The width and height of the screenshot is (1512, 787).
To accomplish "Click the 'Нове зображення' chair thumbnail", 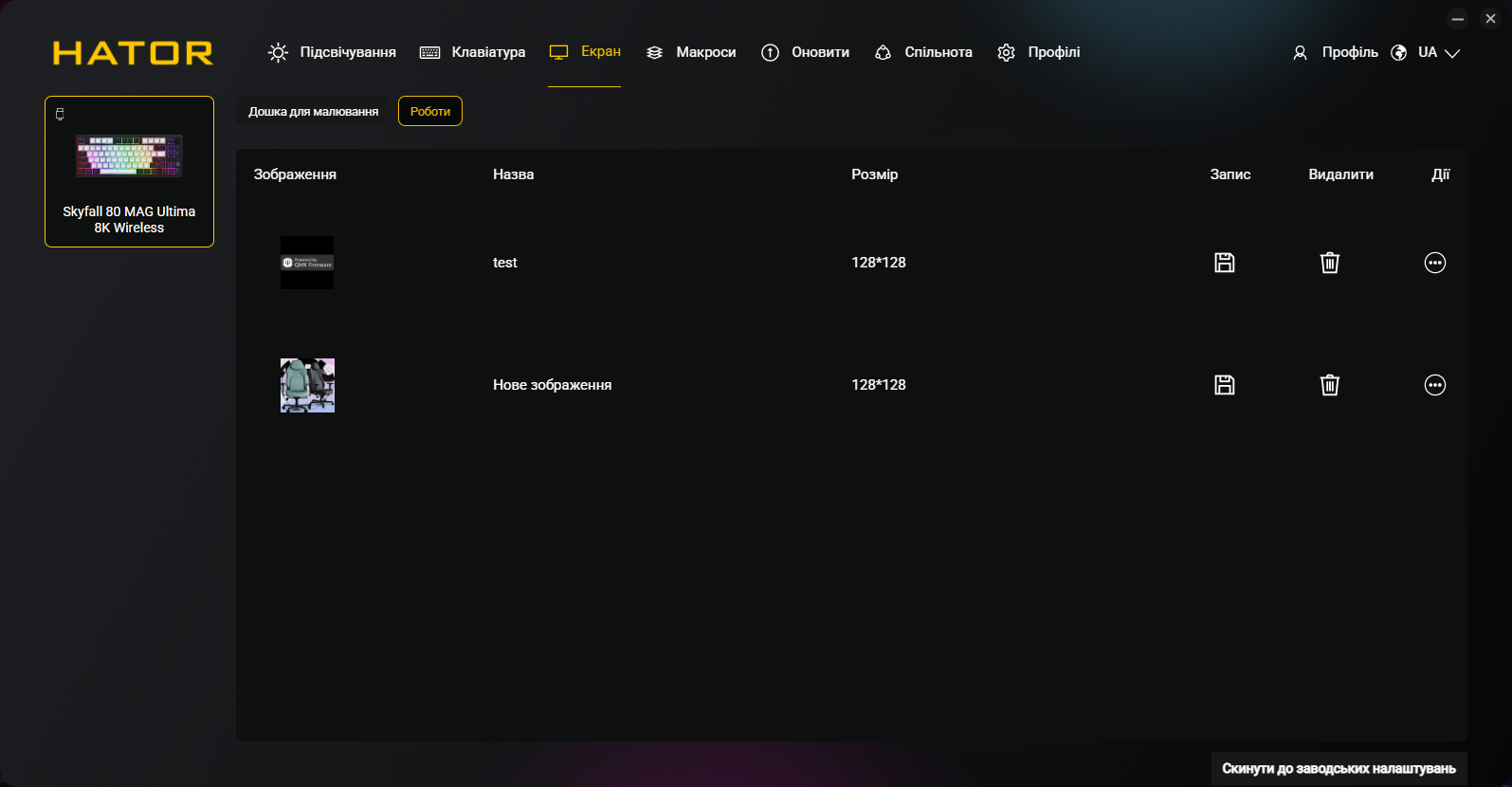I will click(x=307, y=385).
